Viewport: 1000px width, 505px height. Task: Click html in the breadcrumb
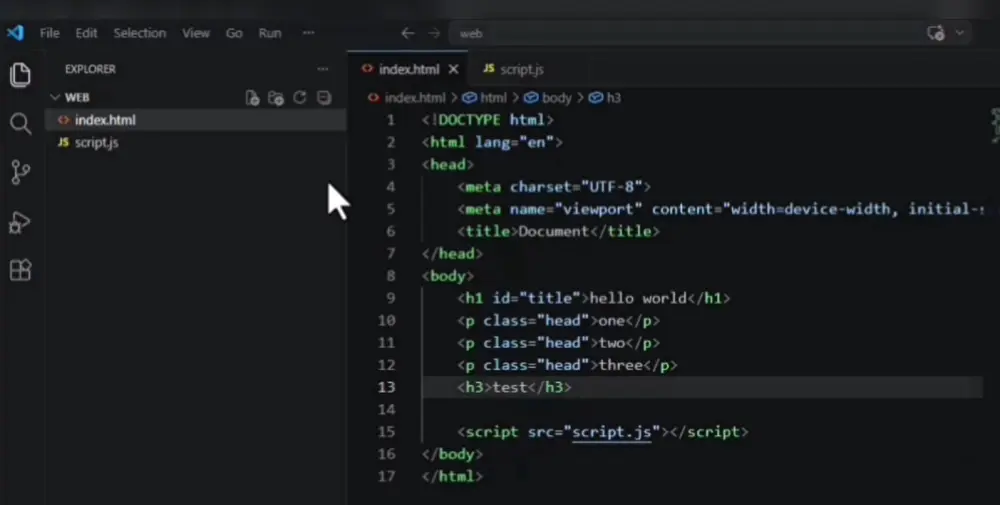pyautogui.click(x=493, y=98)
